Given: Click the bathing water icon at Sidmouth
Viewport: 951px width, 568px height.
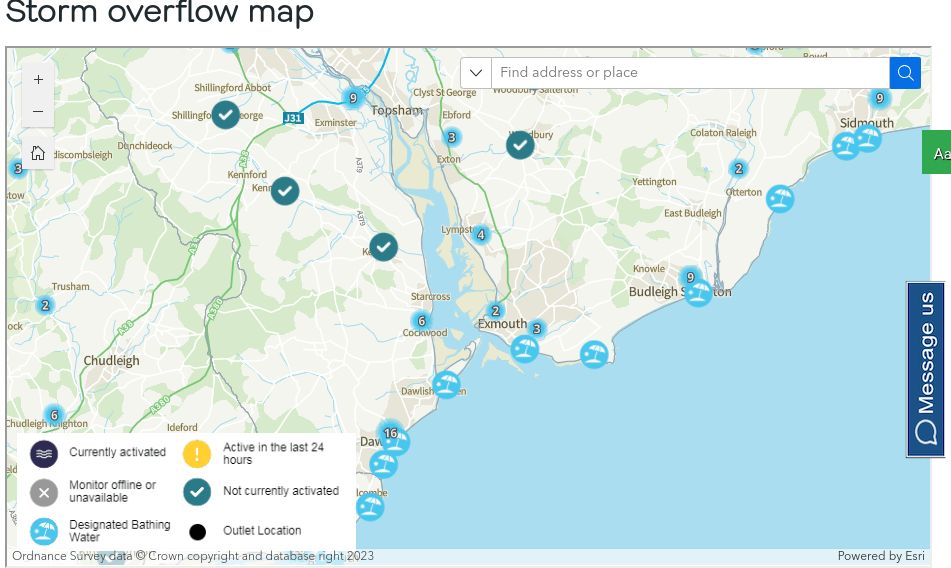Looking at the screenshot, I should [868, 138].
